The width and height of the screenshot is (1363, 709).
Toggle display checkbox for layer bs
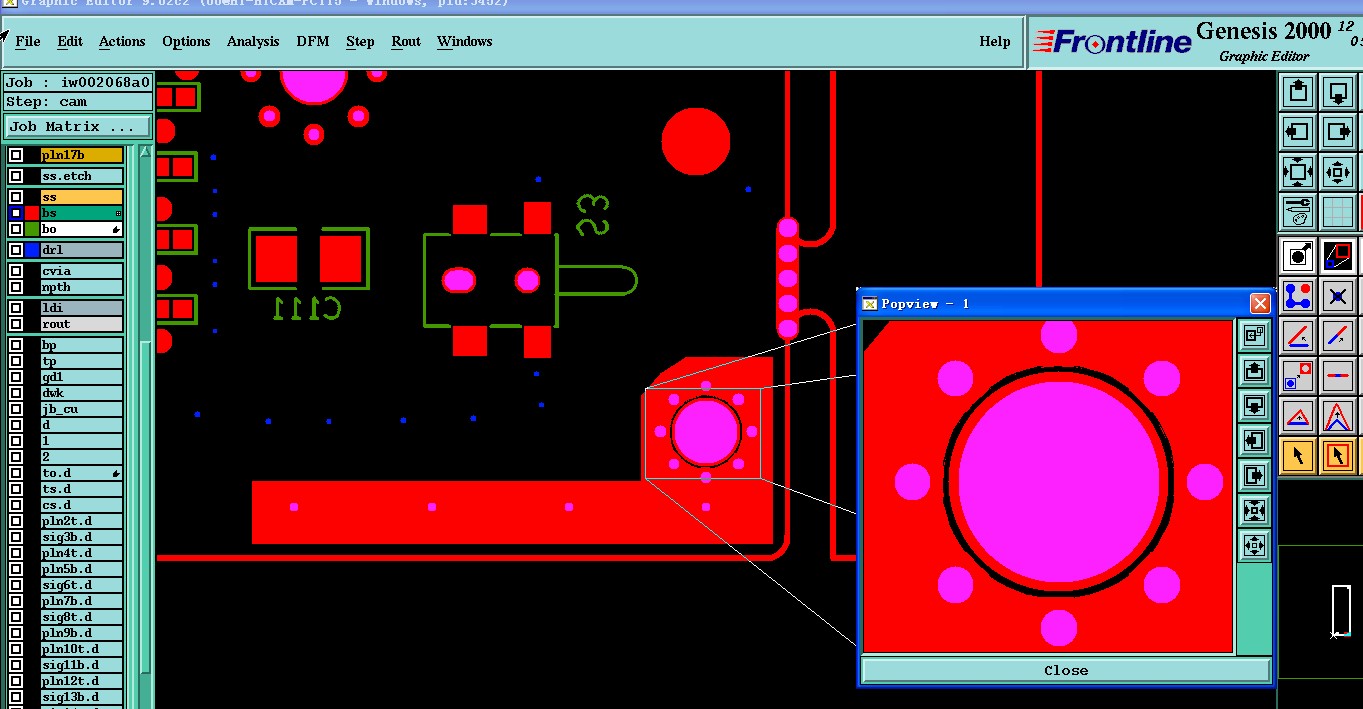pos(16,213)
